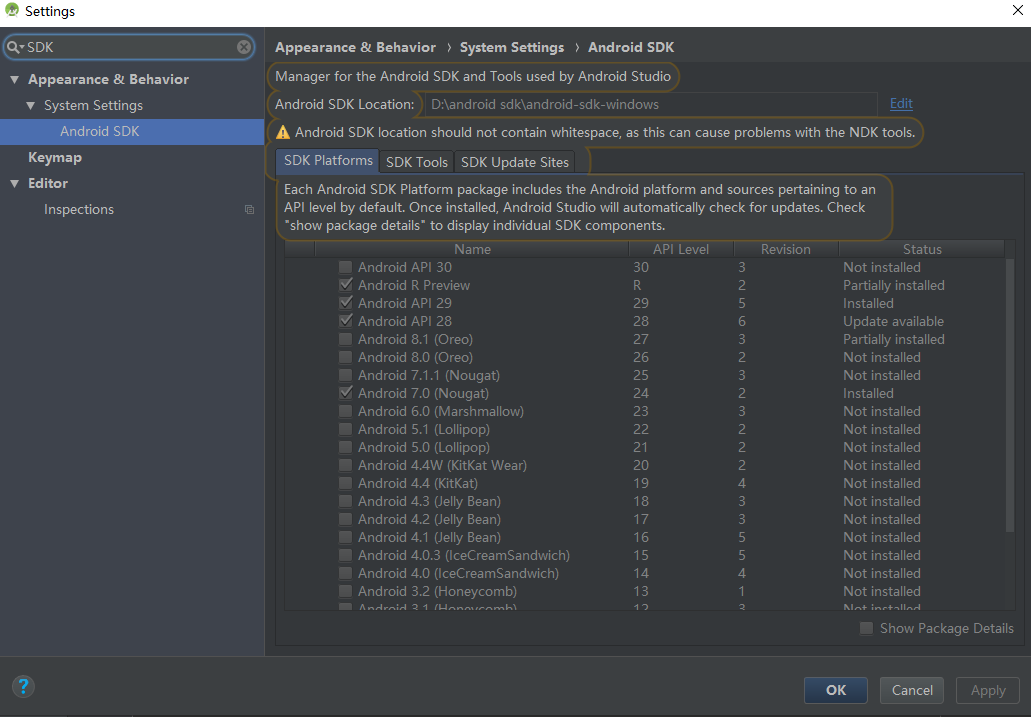Enable Show Package Details checkbox
This screenshot has width=1031, height=717.
pos(867,628)
